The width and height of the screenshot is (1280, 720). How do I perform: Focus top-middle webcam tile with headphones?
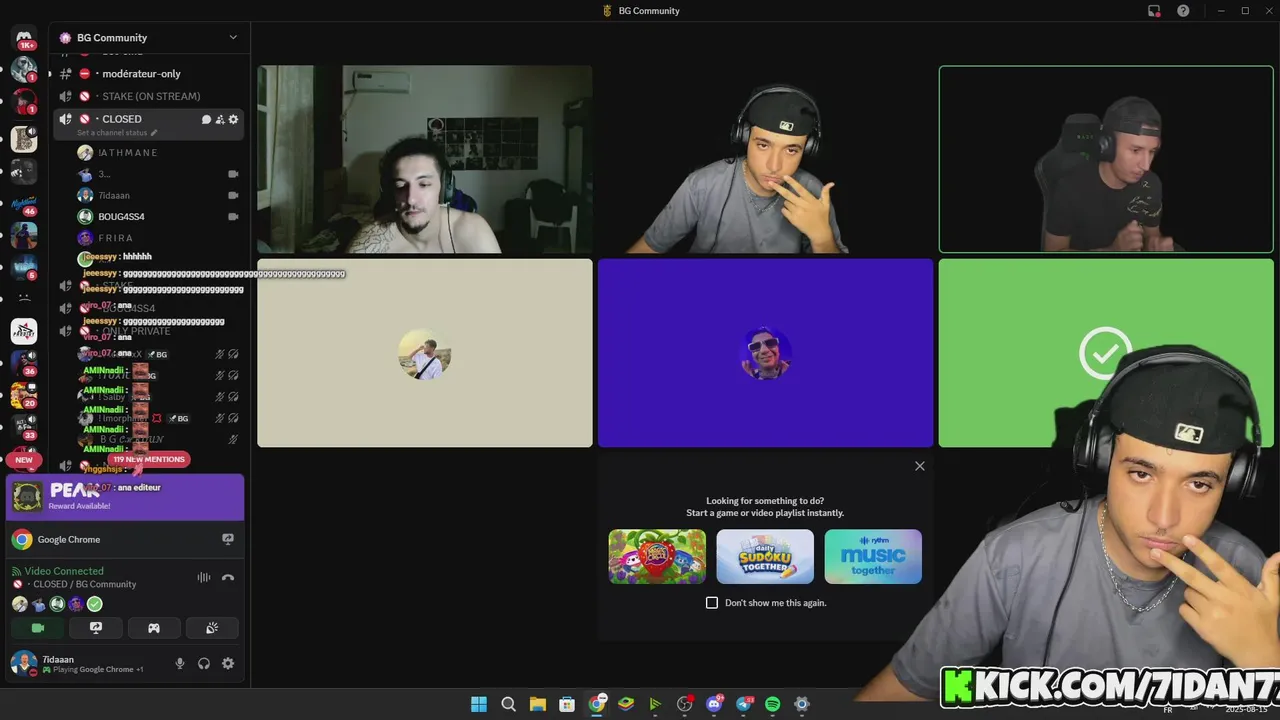pyautogui.click(x=765, y=159)
